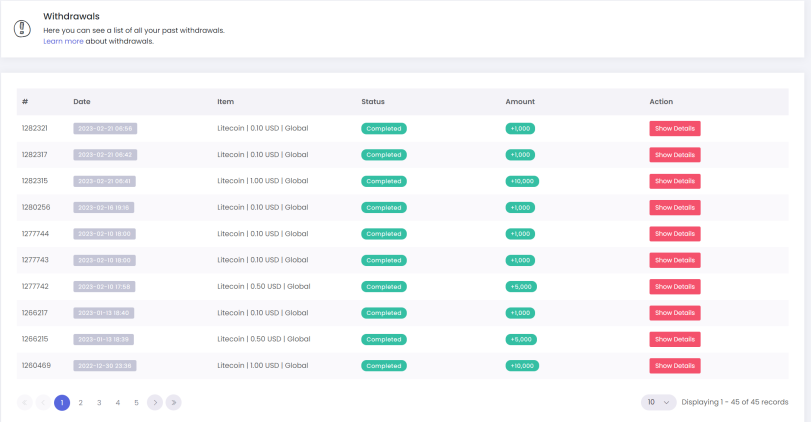Show Details for withdrawal 1277743

coord(675,260)
